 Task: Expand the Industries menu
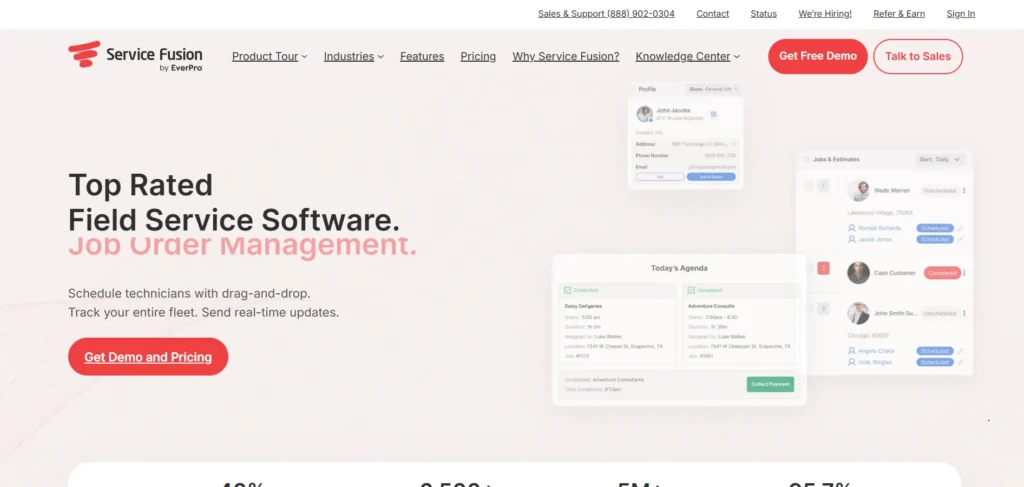pos(354,57)
